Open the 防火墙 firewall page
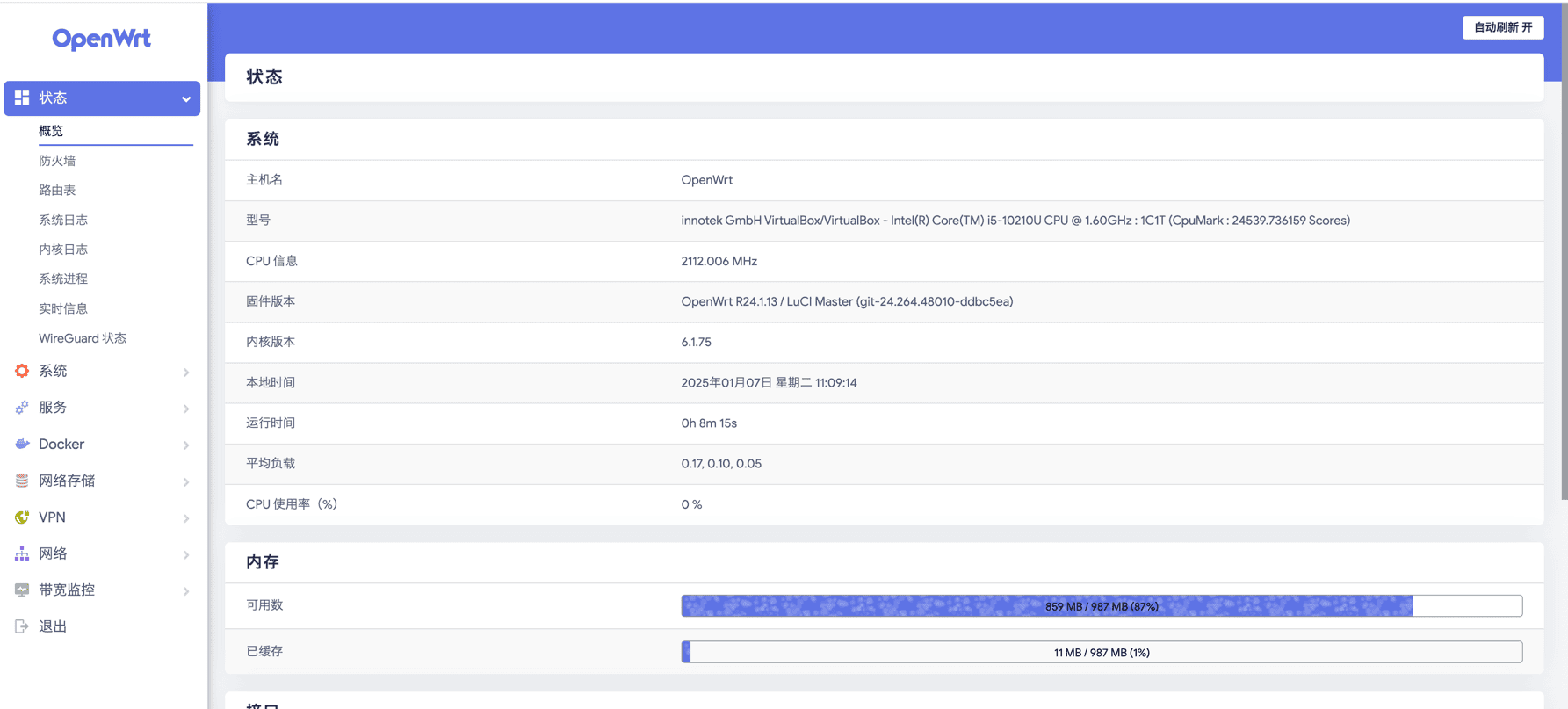 click(57, 161)
